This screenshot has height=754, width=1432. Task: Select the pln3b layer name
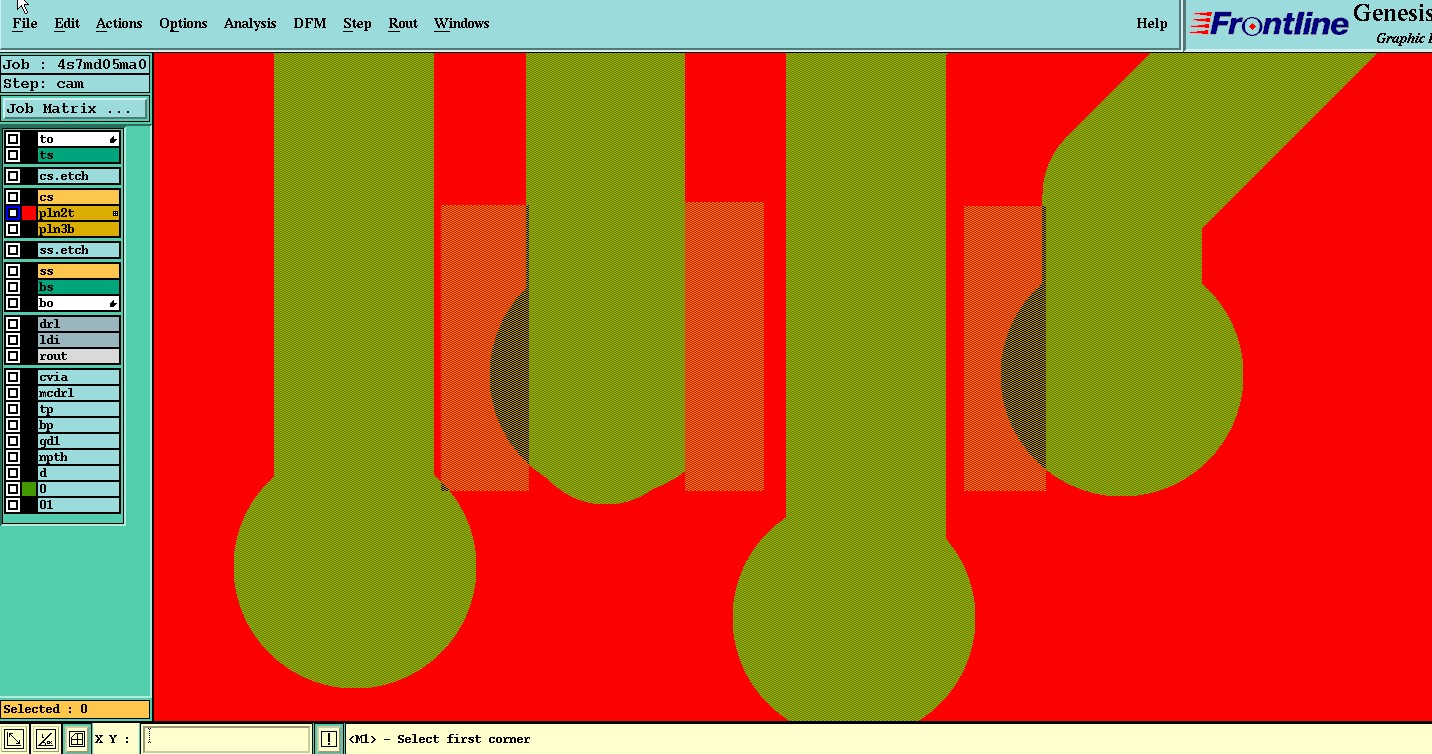click(78, 229)
